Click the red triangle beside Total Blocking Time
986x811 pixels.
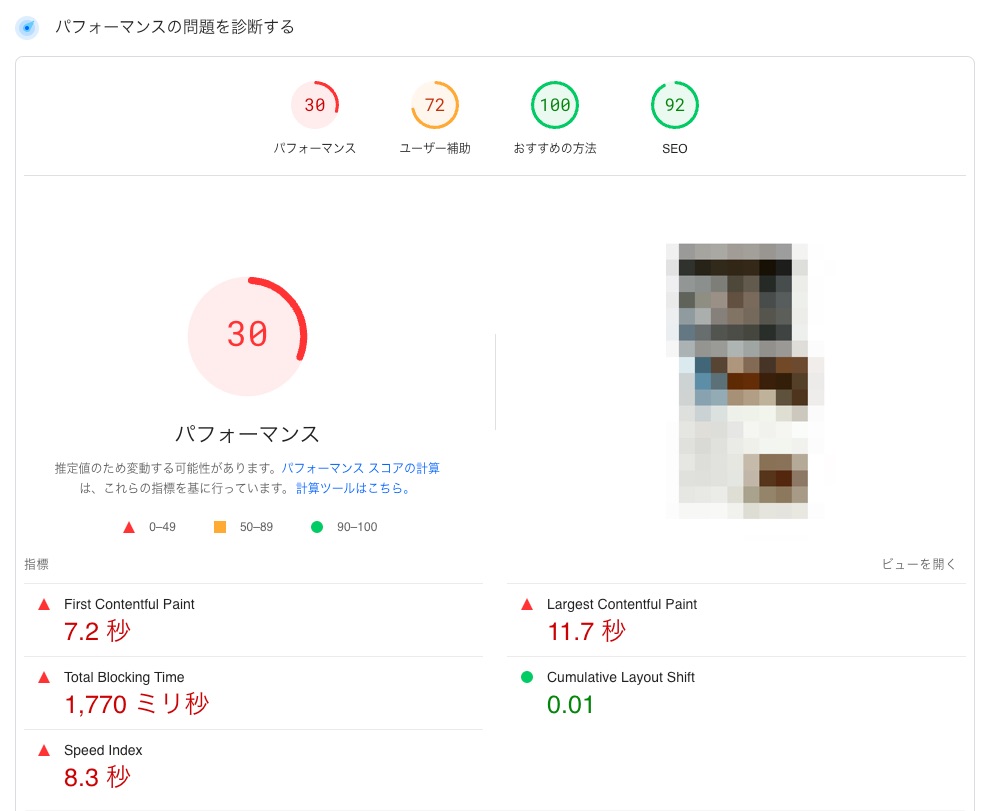44,678
